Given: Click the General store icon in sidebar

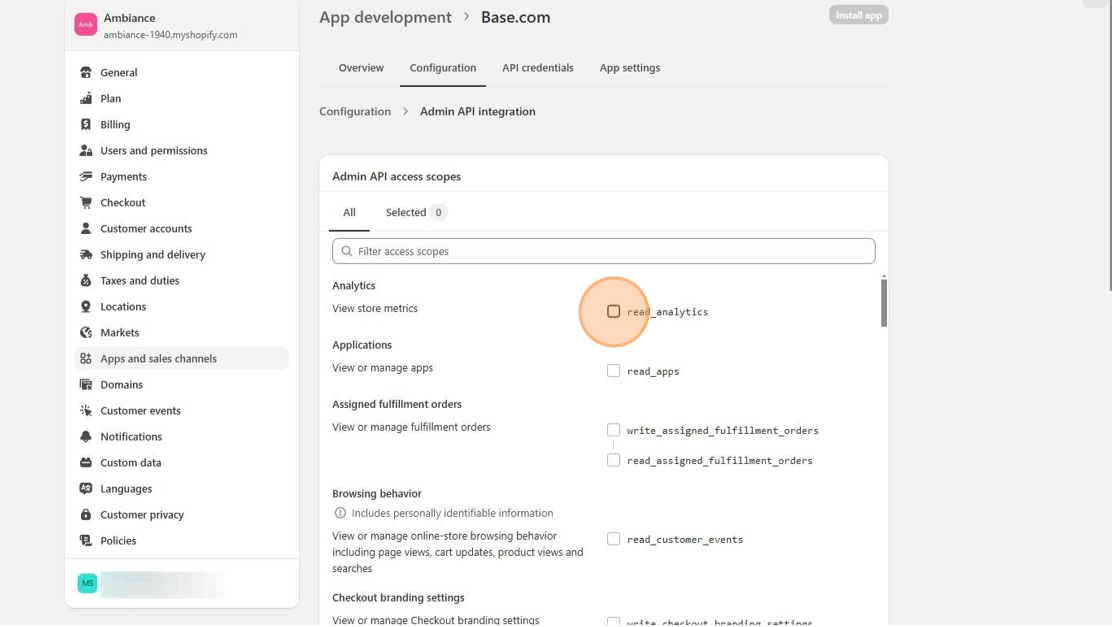Looking at the screenshot, I should (x=86, y=73).
